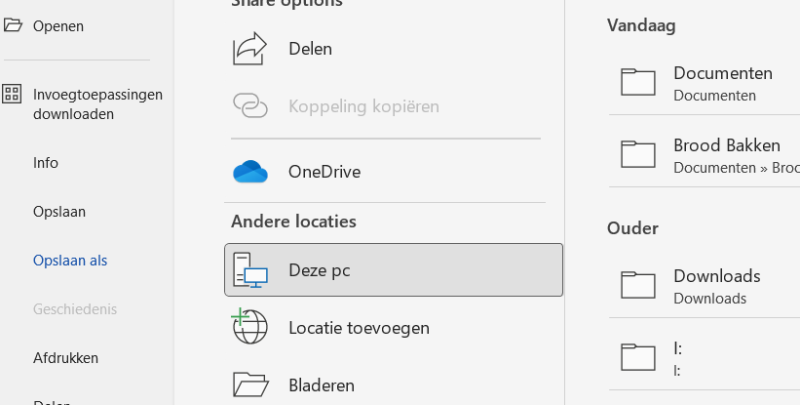
Task: Choose Opslaan als in the sidebar
Action: pyautogui.click(x=70, y=261)
